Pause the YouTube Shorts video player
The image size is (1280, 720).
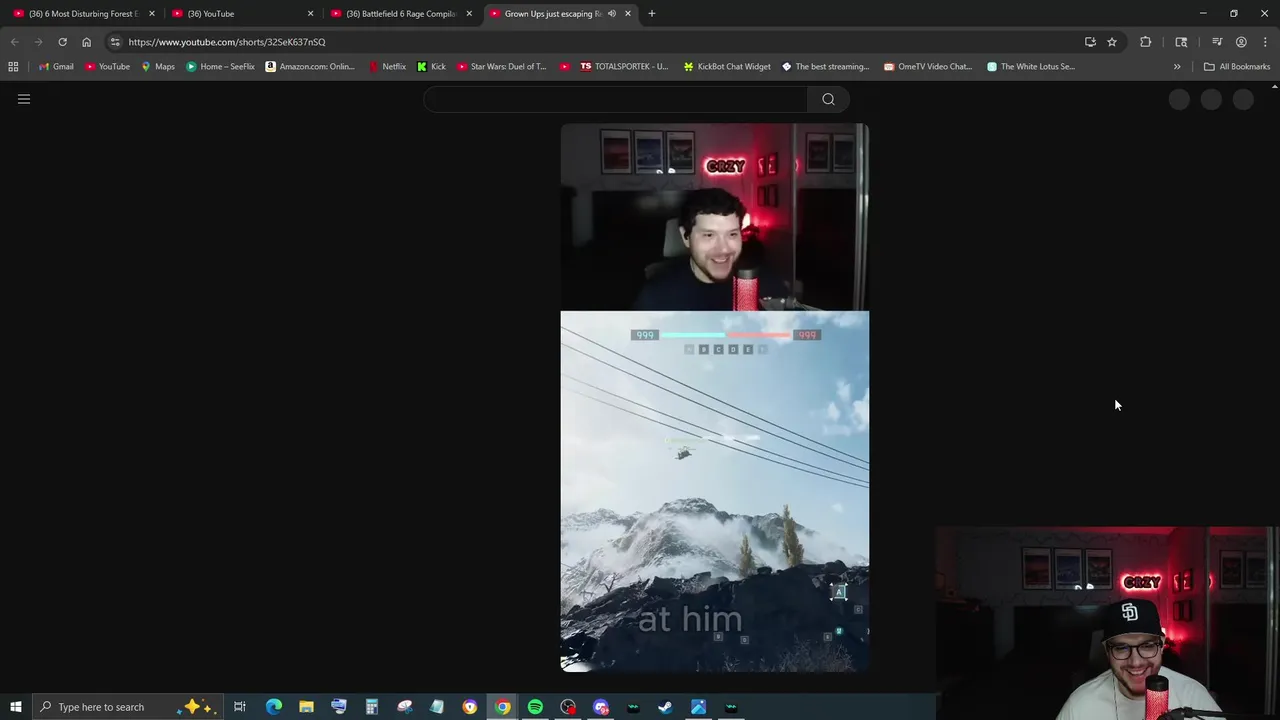(x=714, y=398)
